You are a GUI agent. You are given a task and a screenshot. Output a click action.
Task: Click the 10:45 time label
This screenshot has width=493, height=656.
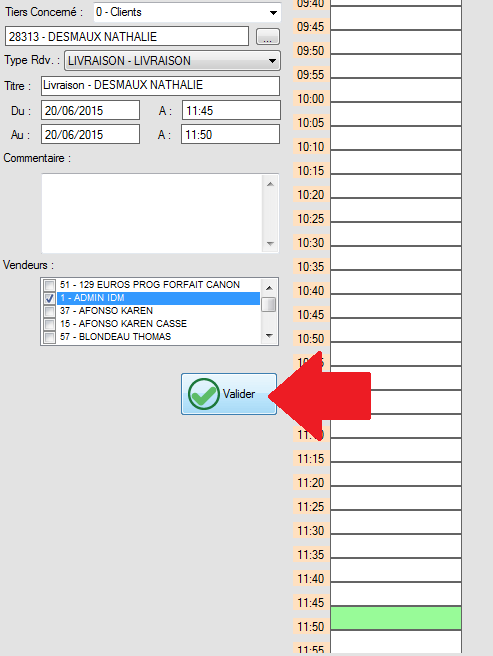tap(311, 315)
